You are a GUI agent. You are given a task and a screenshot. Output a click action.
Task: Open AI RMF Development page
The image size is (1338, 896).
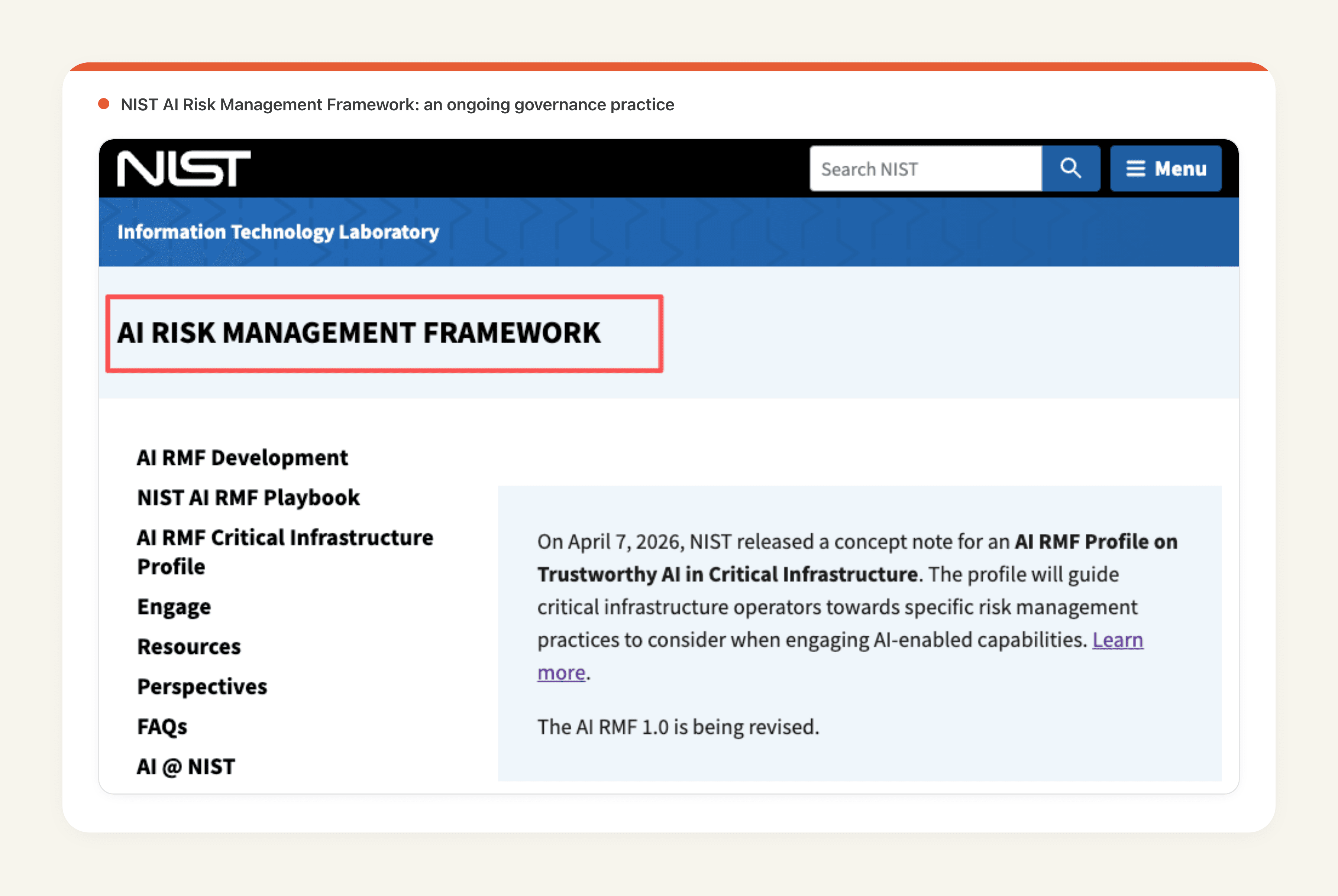[242, 458]
